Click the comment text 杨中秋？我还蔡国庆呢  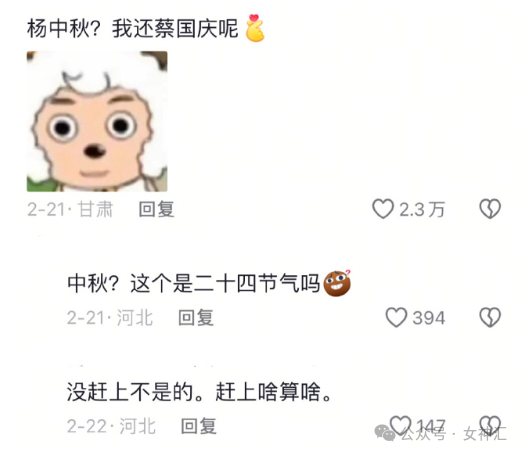133,29
